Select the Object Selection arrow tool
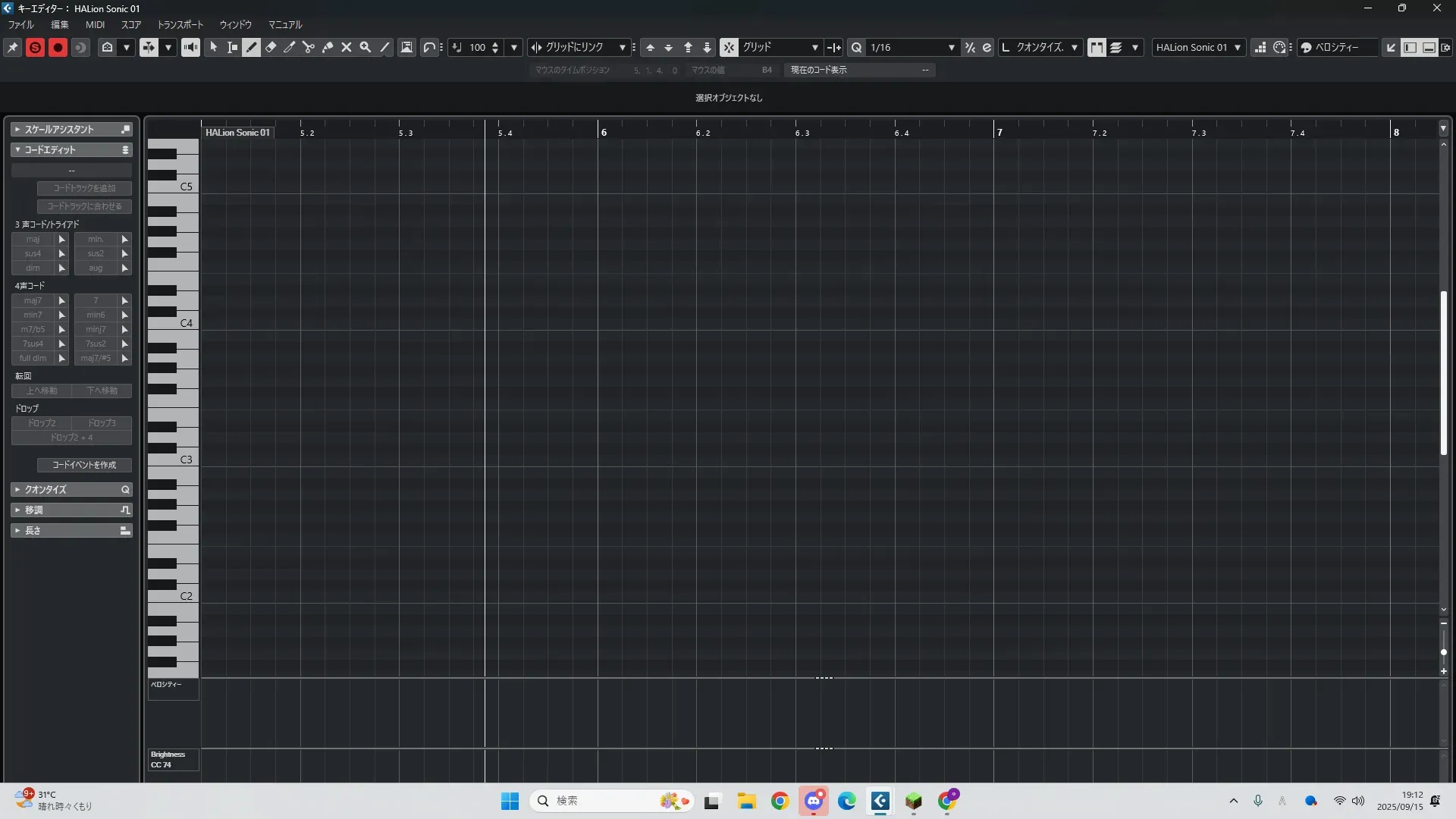Image resolution: width=1456 pixels, height=819 pixels. click(214, 47)
